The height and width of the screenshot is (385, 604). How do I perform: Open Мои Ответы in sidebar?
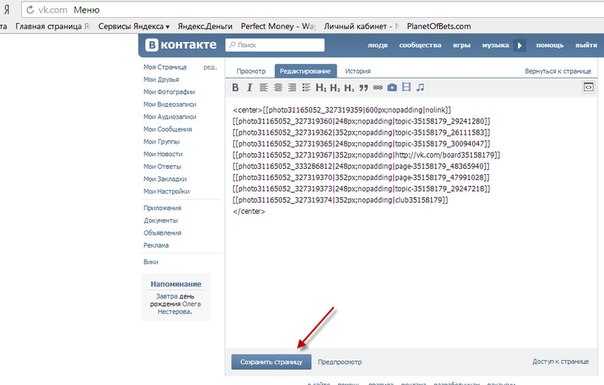coord(162,166)
